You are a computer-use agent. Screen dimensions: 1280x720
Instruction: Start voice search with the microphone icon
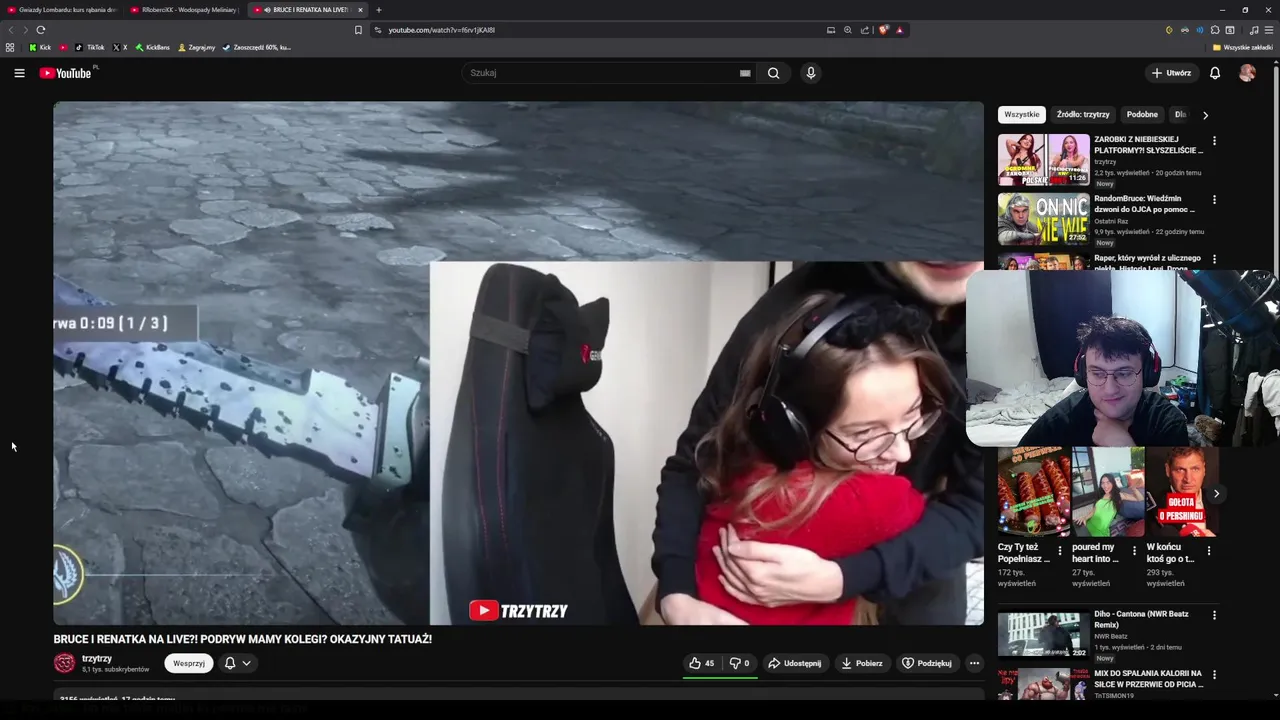[811, 73]
